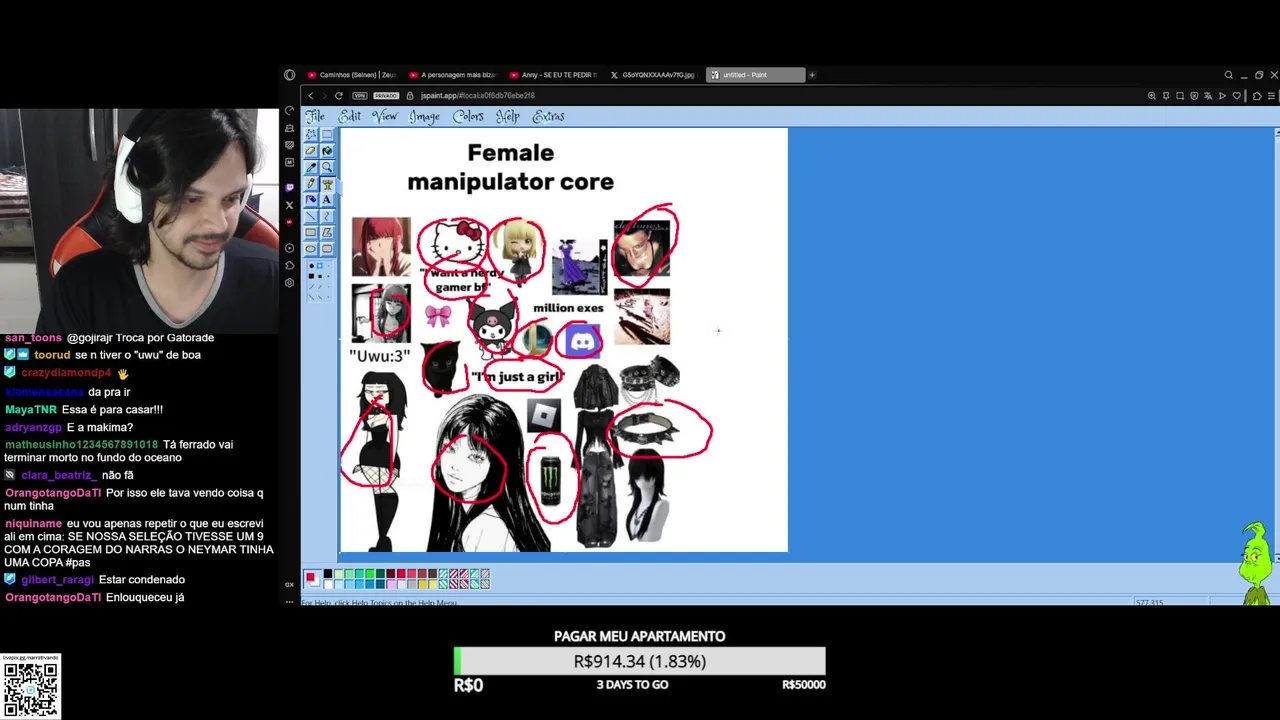Screen dimensions: 1280x720
Task: Open Twitch from the browser sidebar
Action: 289,188
